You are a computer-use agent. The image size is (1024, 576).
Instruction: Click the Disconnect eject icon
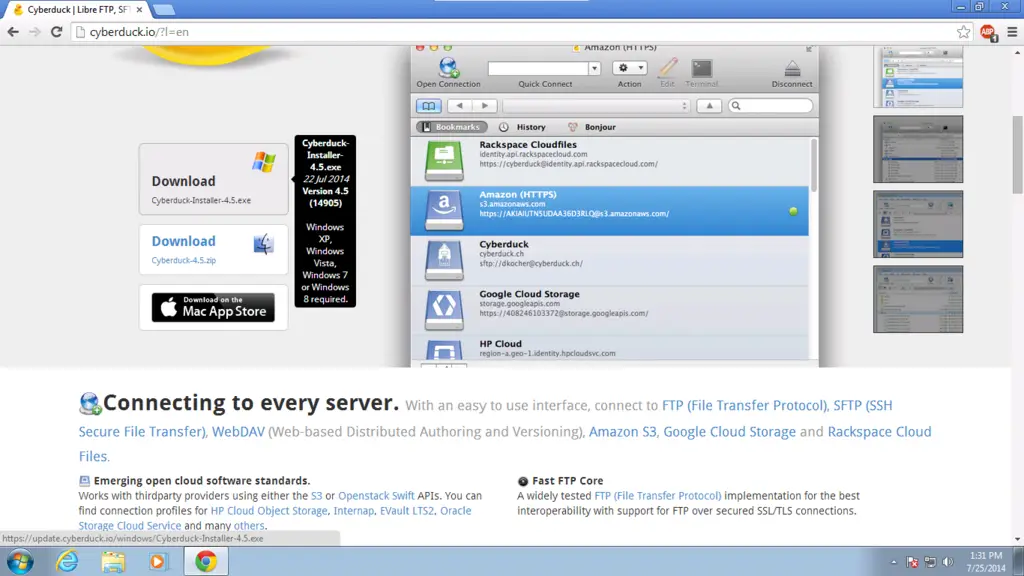click(x=792, y=68)
